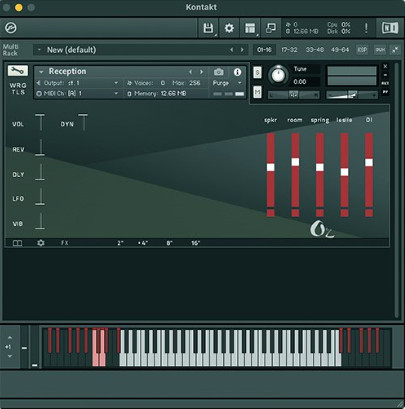The image size is (405, 409).
Task: Expand the Output channel dropdown
Action: click(x=78, y=83)
